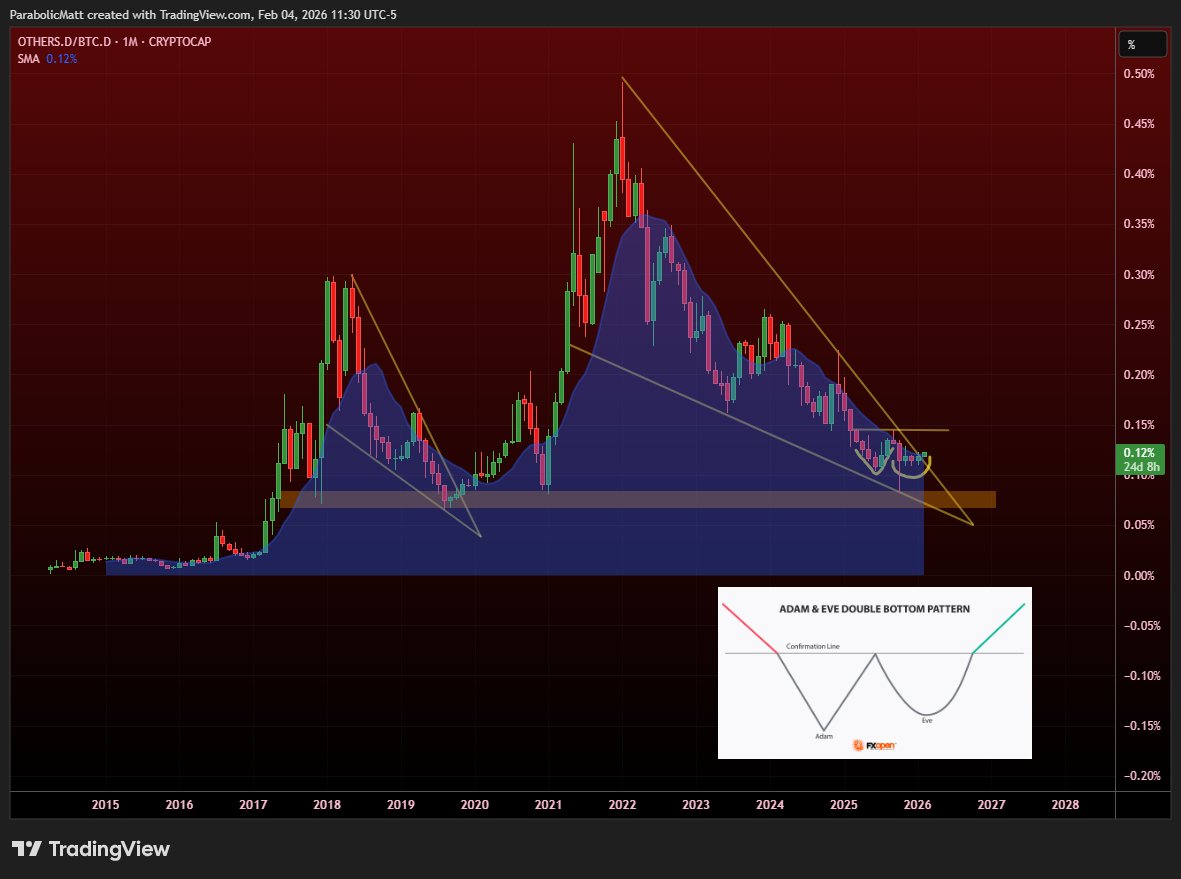This screenshot has width=1181, height=879.
Task: Click the 'Eve' label in the inset
Action: (927, 721)
